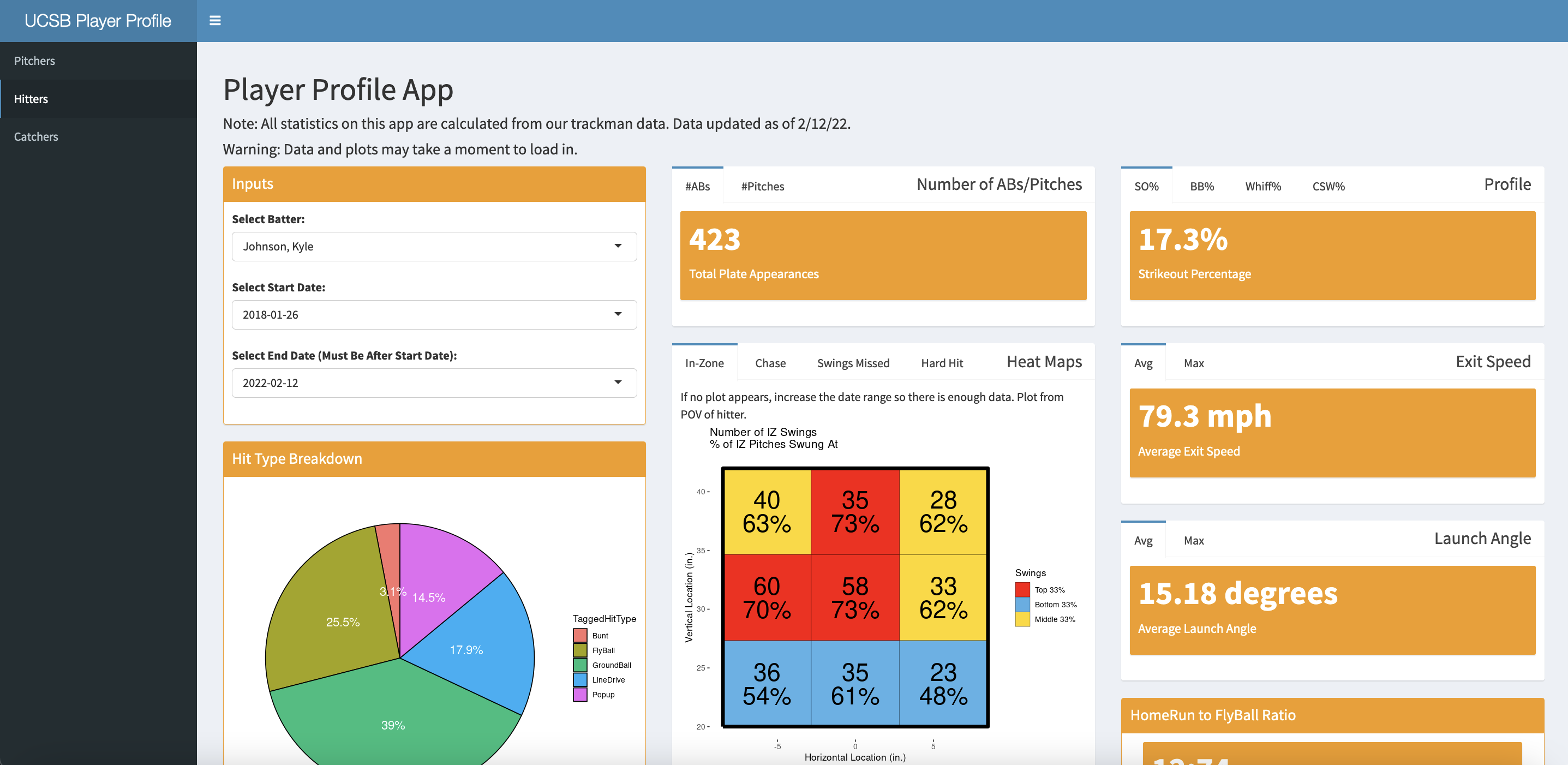The height and width of the screenshot is (765, 1568).
Task: Switch to the #Pitches tab
Action: pos(762,186)
